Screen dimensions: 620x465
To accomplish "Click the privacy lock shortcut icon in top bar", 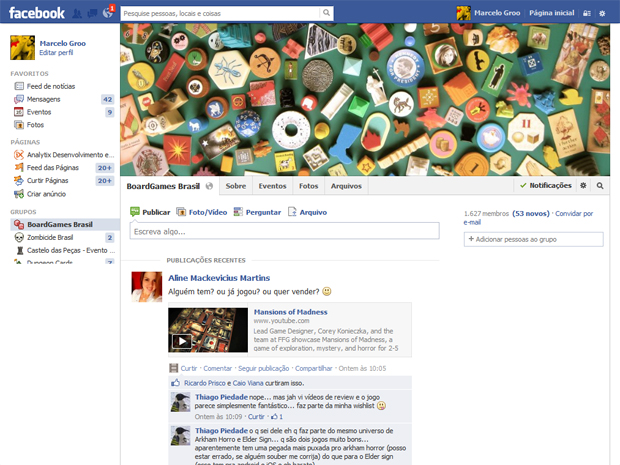I will pyautogui.click(x=587, y=13).
